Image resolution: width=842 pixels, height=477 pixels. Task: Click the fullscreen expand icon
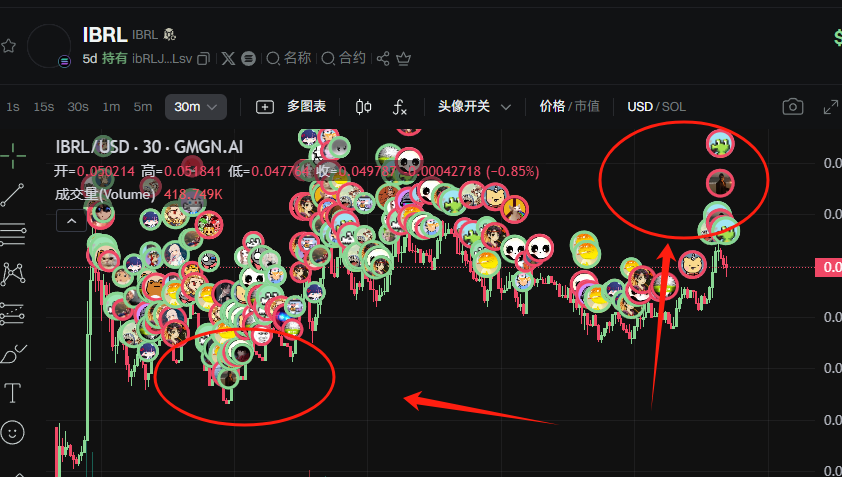pyautogui.click(x=831, y=107)
